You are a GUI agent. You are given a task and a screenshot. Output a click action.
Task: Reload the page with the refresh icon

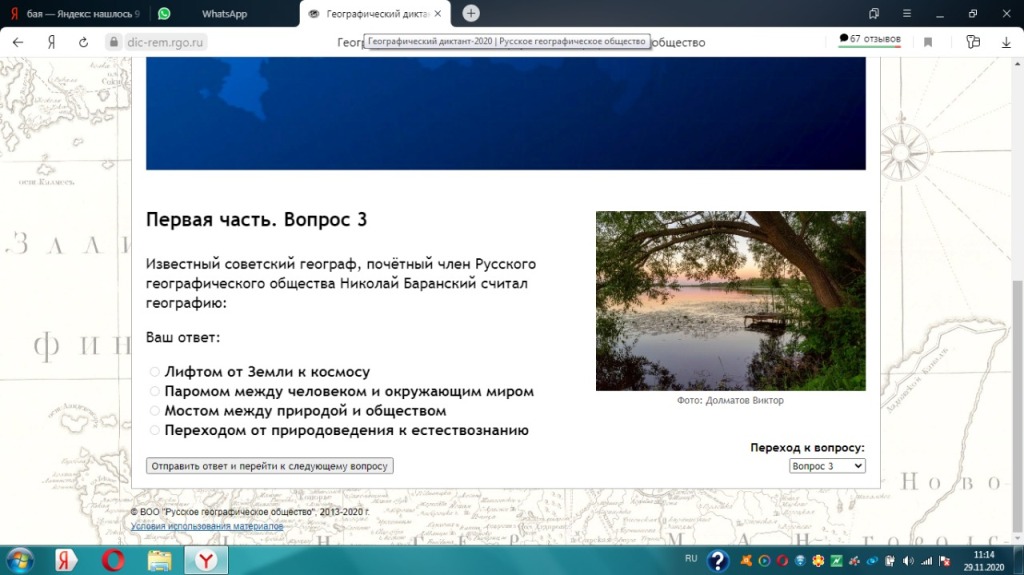(84, 43)
